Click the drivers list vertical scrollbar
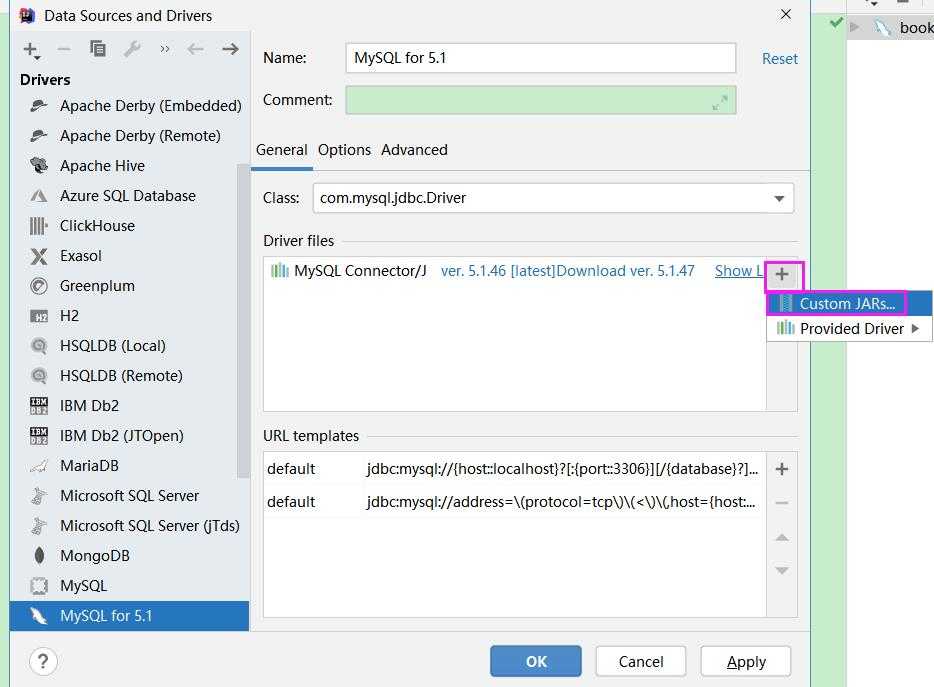Screen dimensions: 934x687 pyautogui.click(x=242, y=321)
